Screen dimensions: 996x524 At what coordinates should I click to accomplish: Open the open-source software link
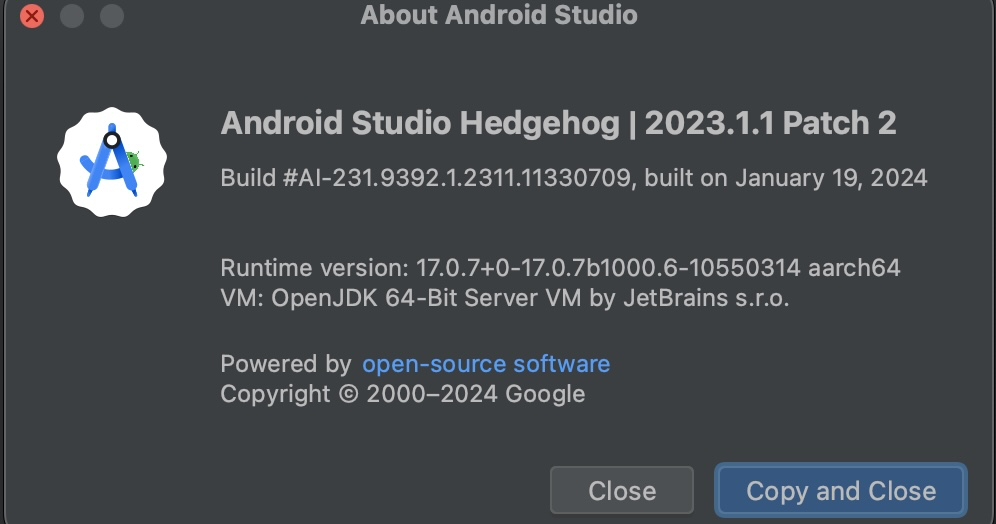[x=486, y=364]
